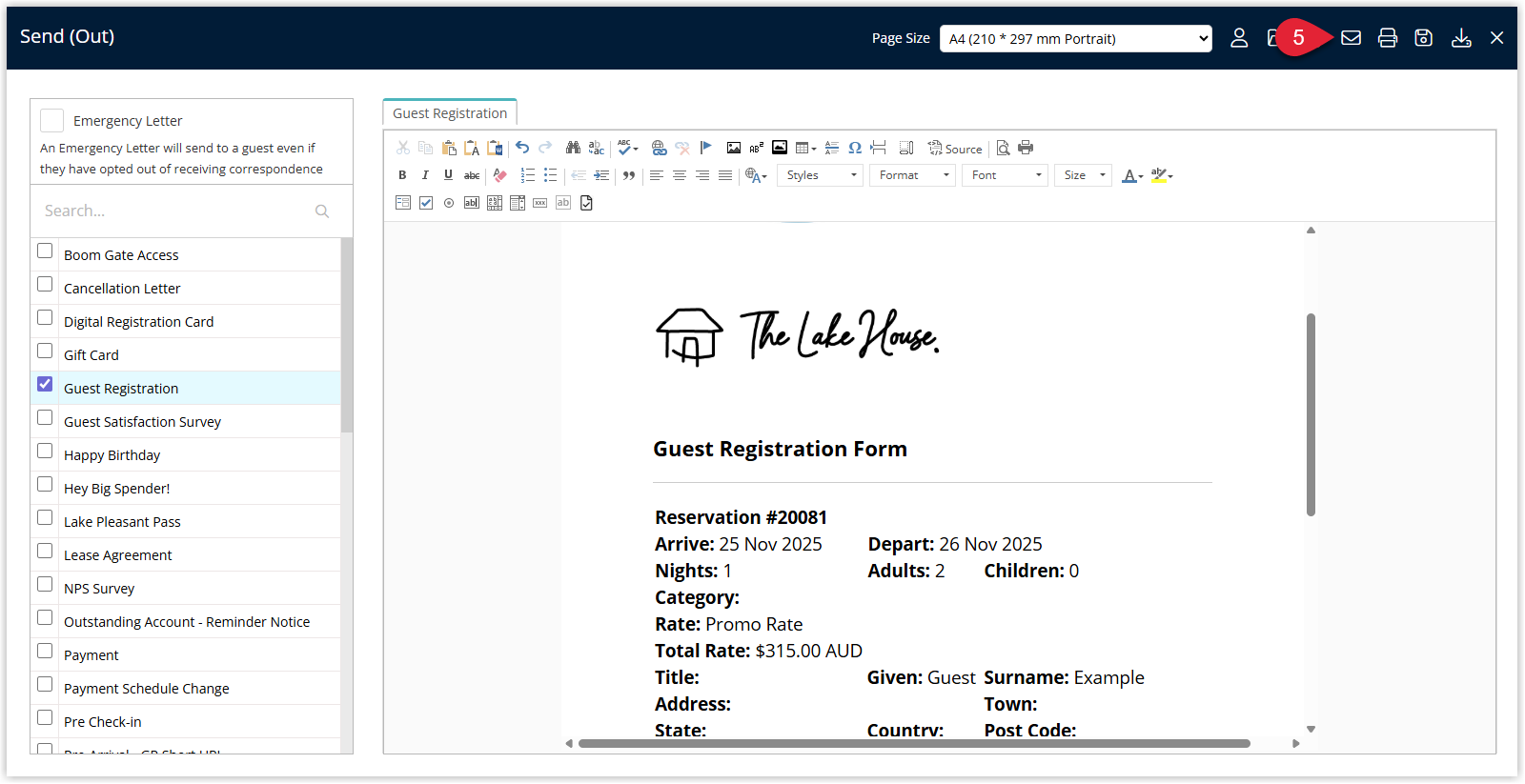Viewport: 1525px width, 784px height.
Task: Insert an anchor with the flag icon
Action: (x=705, y=148)
